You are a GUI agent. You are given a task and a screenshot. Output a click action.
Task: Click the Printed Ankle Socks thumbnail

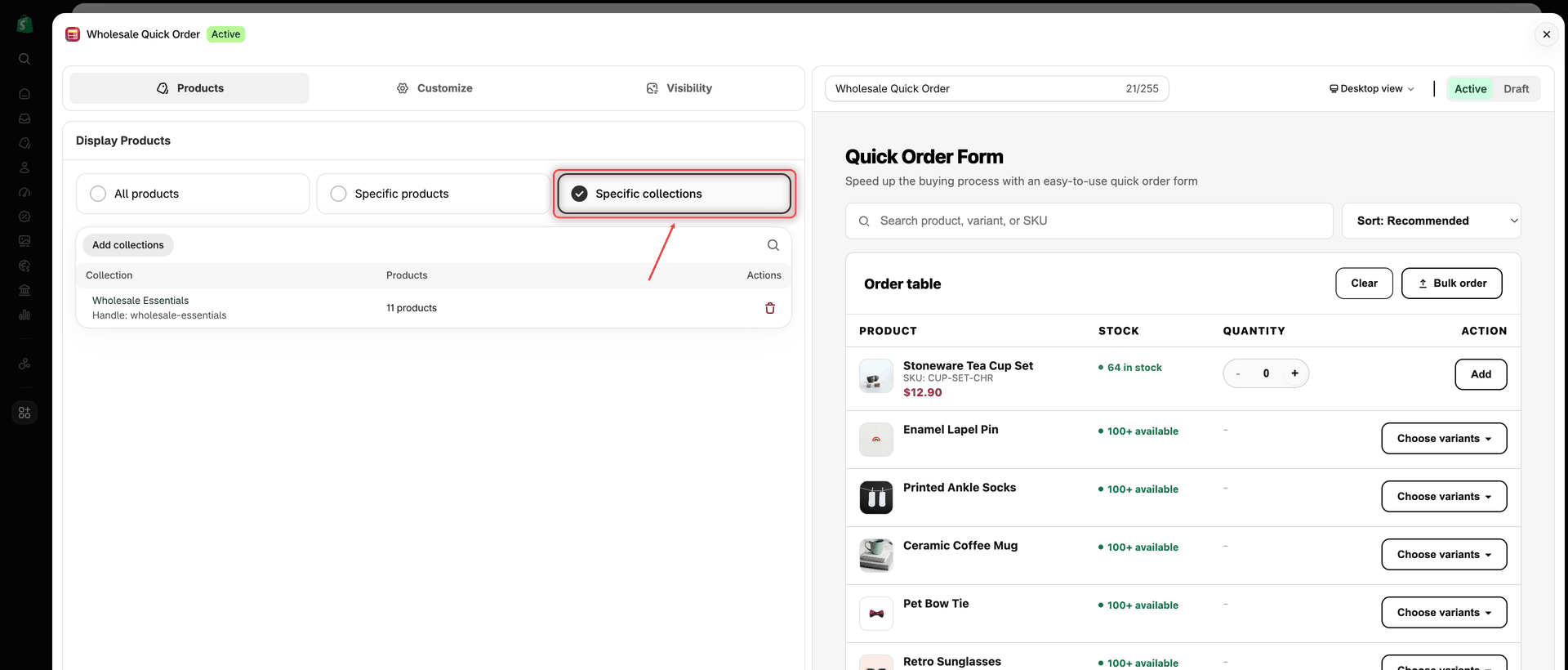pos(876,498)
